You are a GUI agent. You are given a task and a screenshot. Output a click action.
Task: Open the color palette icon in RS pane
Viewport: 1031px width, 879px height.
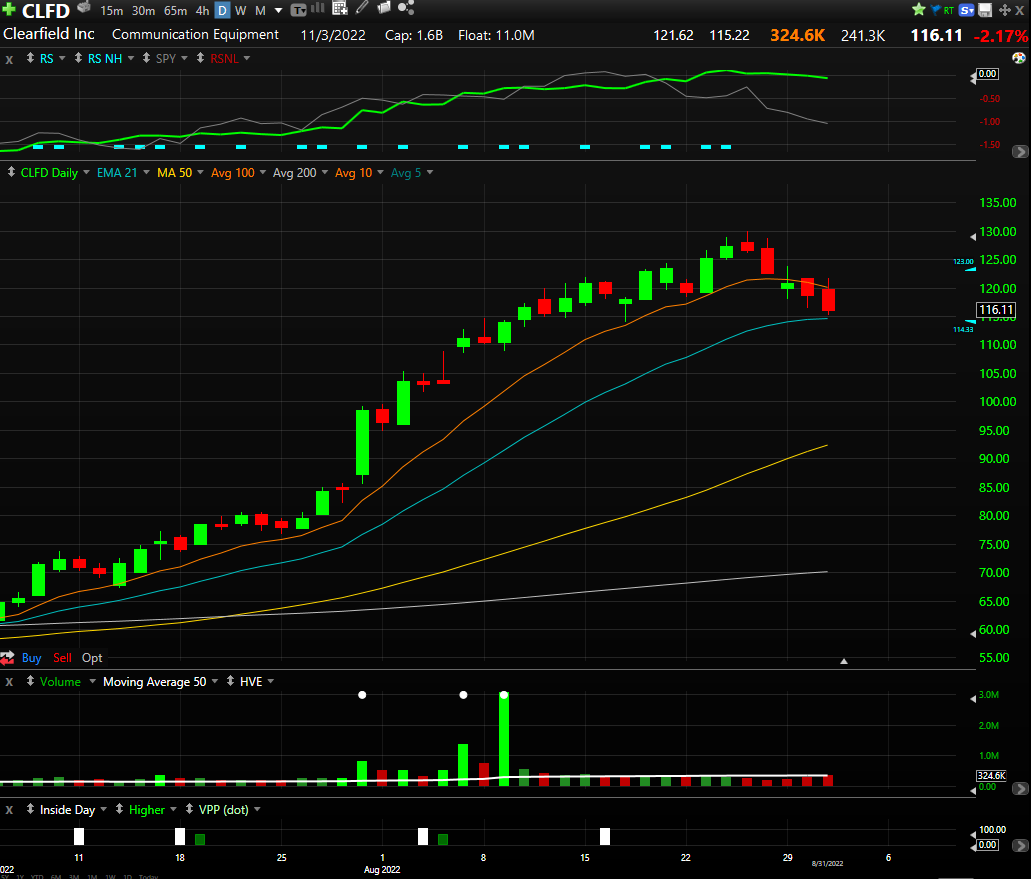pyautogui.click(x=1019, y=58)
